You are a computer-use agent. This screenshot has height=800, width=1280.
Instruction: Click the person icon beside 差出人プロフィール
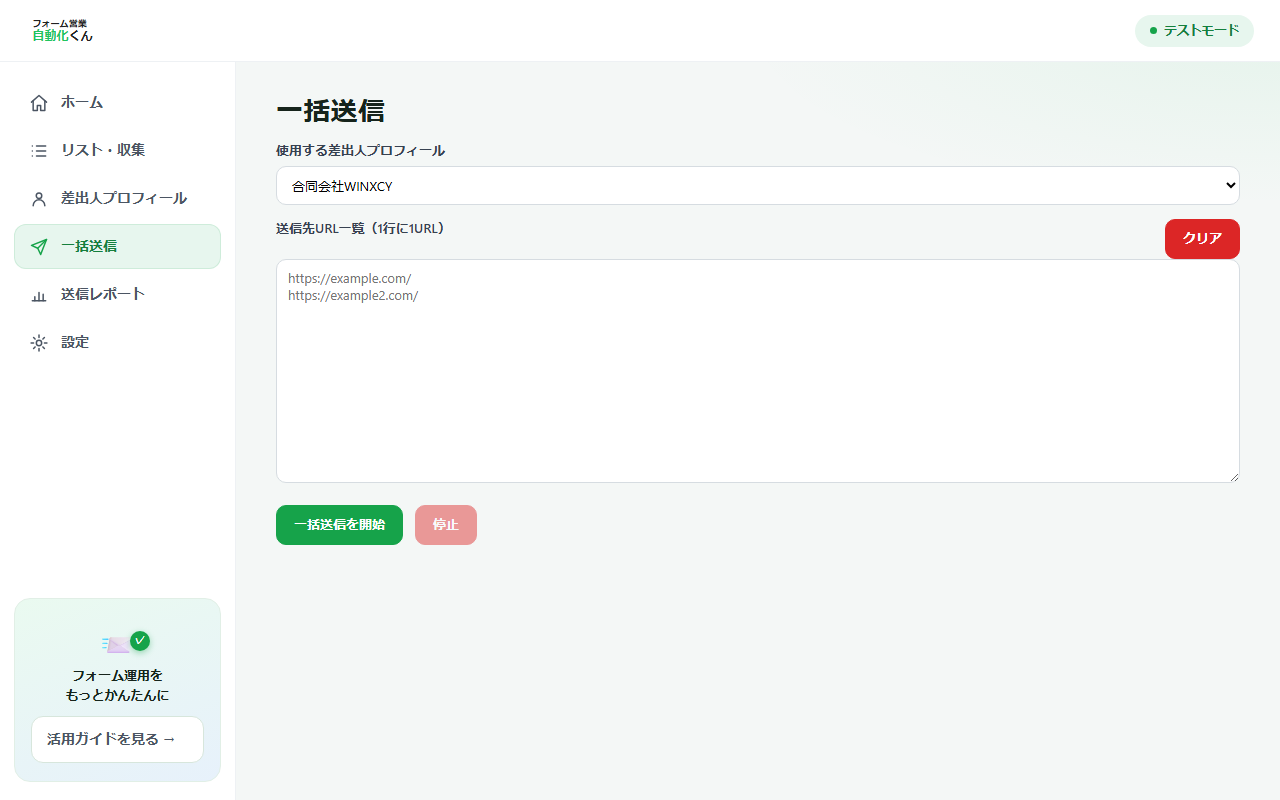(39, 199)
